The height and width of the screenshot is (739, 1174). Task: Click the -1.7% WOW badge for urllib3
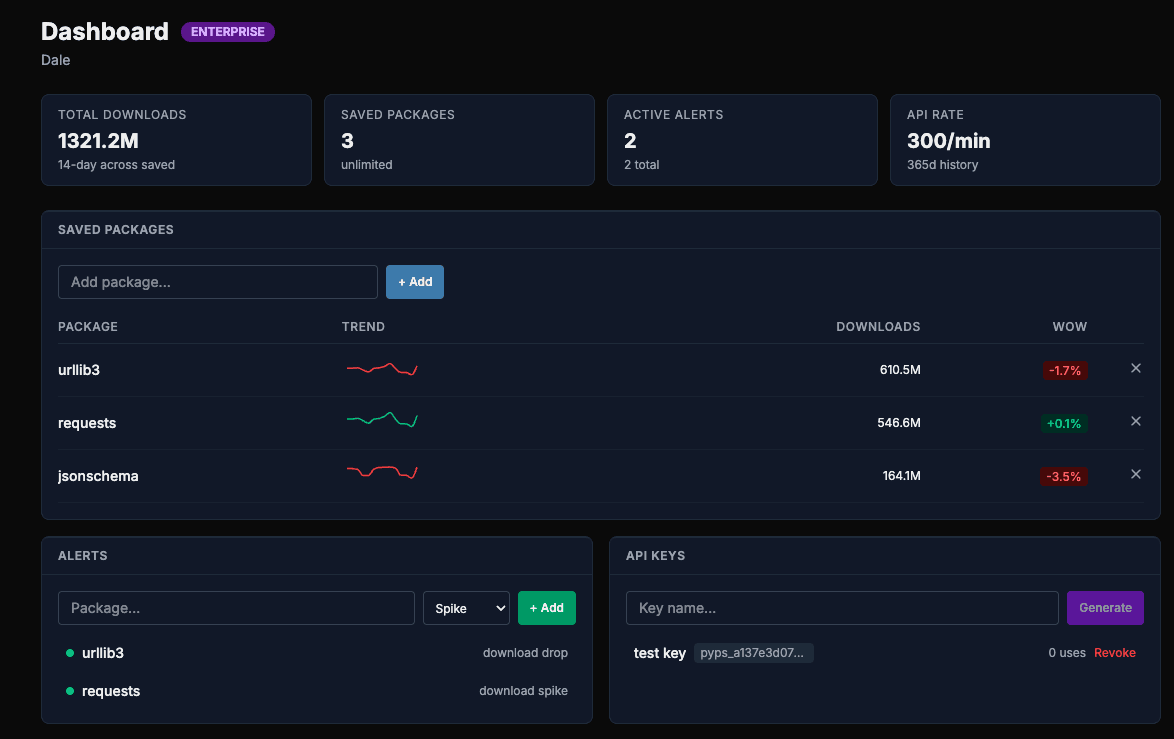coord(1065,369)
